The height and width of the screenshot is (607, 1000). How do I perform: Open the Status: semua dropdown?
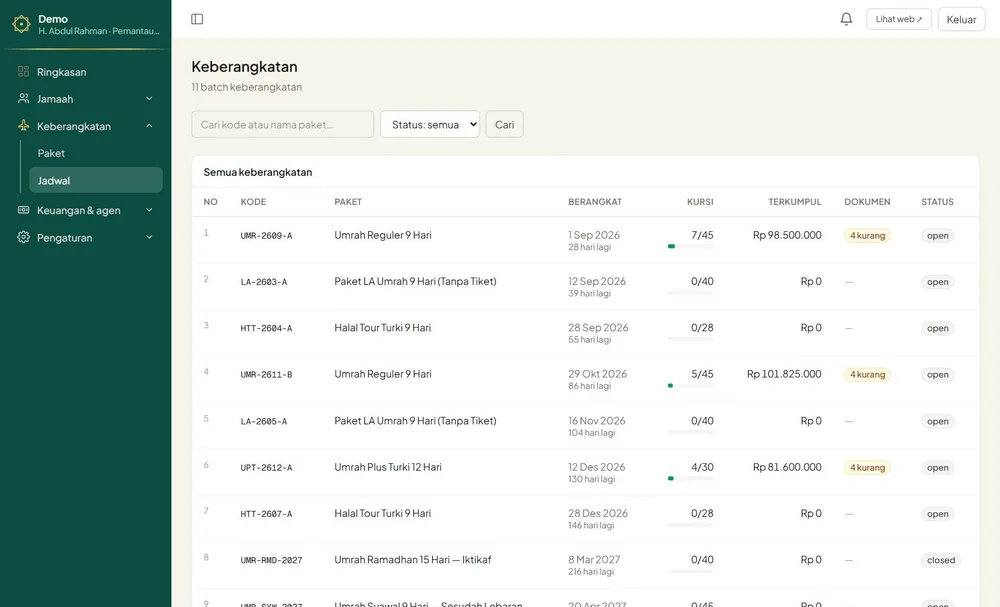(x=430, y=124)
